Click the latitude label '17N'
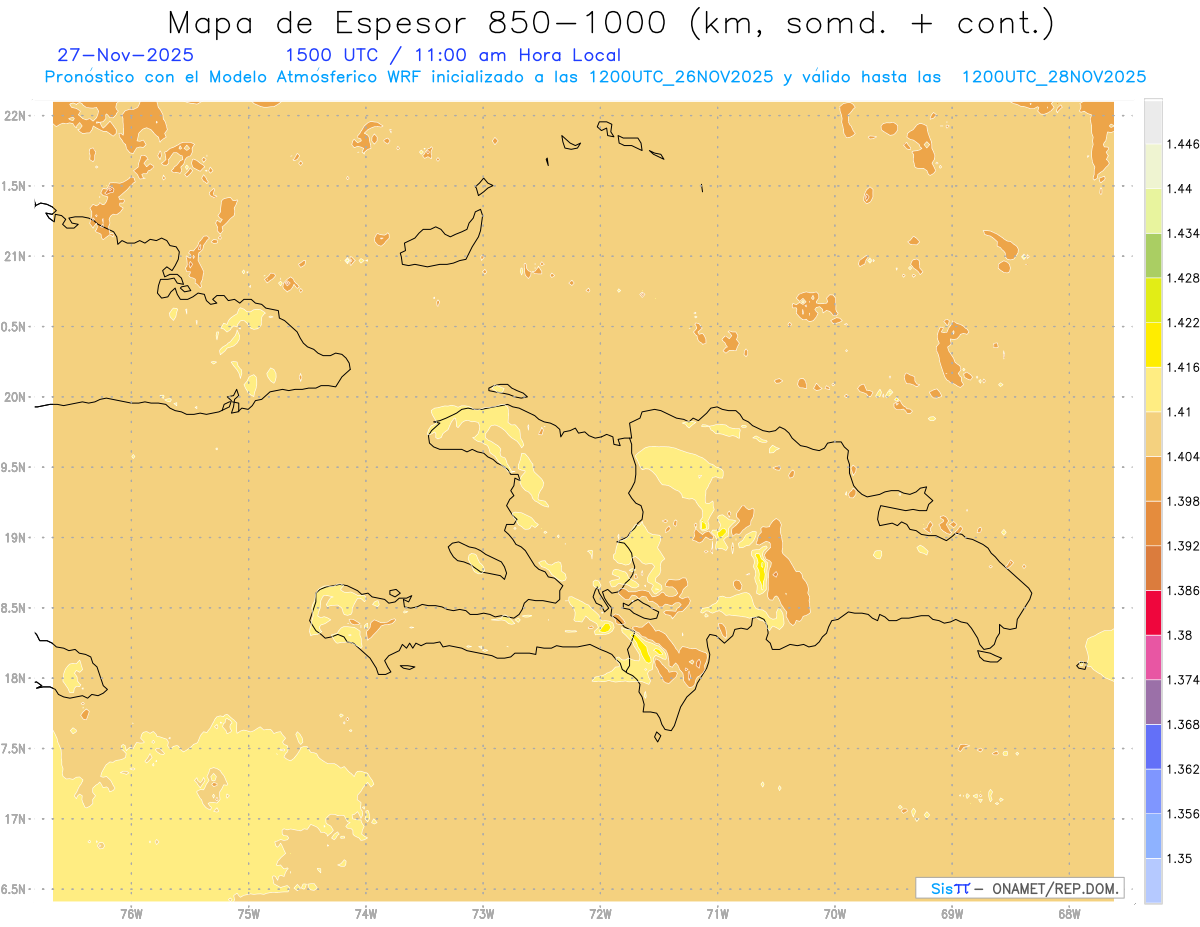 [x=14, y=819]
